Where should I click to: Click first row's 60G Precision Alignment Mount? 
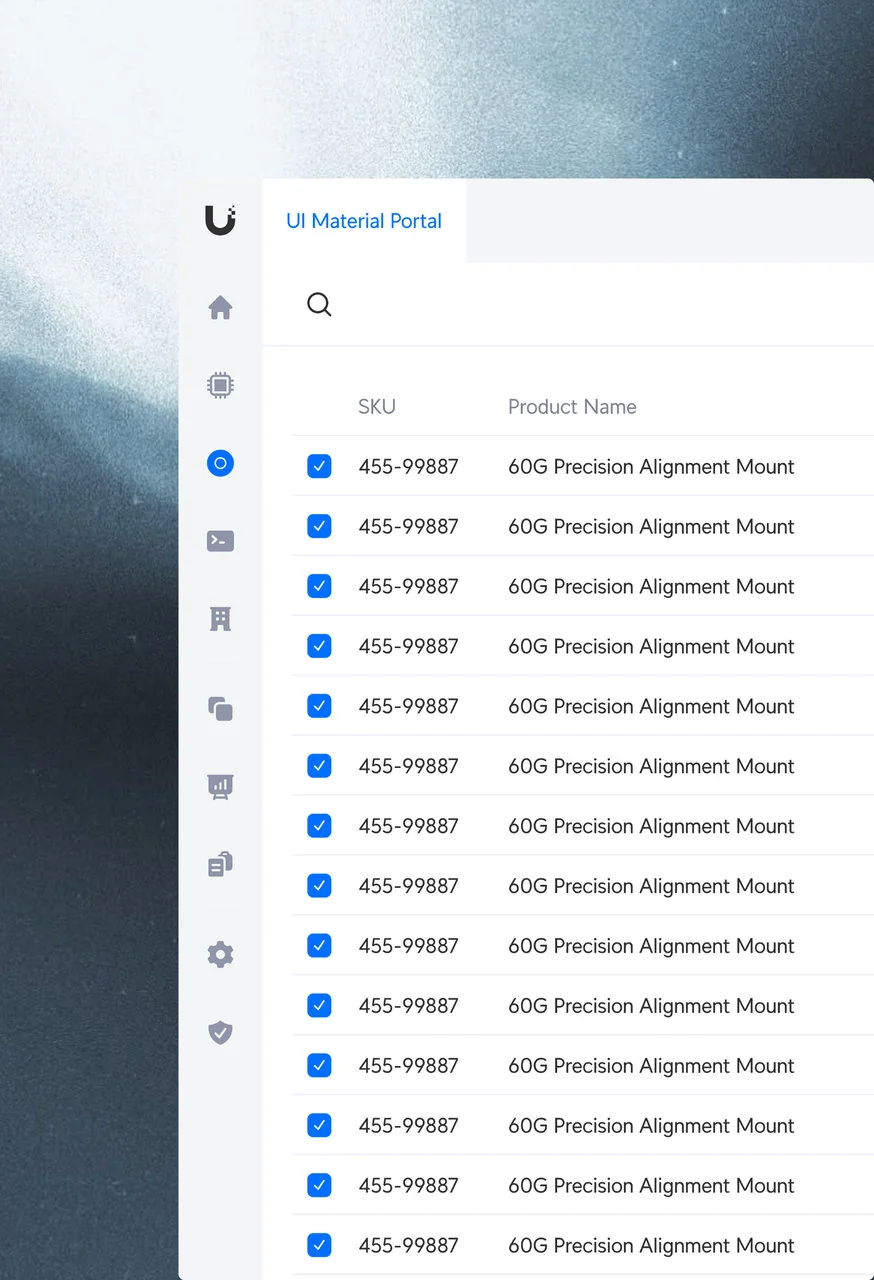click(x=651, y=467)
